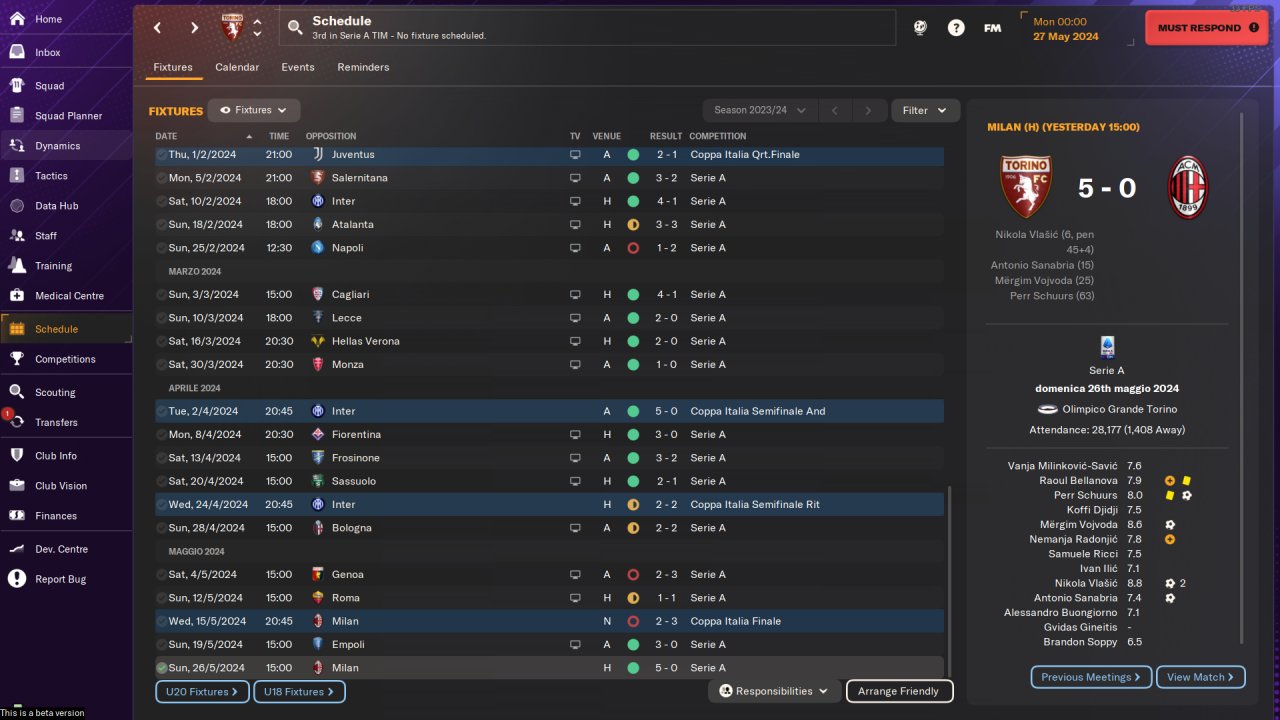Sort by the Competition column header

click(x=718, y=136)
